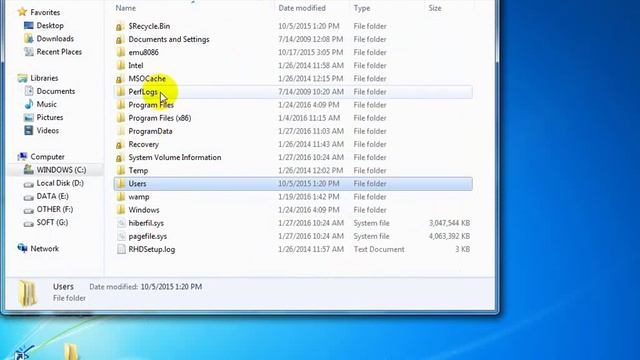Select the Libraries group
The width and height of the screenshot is (640, 360).
(x=44, y=78)
